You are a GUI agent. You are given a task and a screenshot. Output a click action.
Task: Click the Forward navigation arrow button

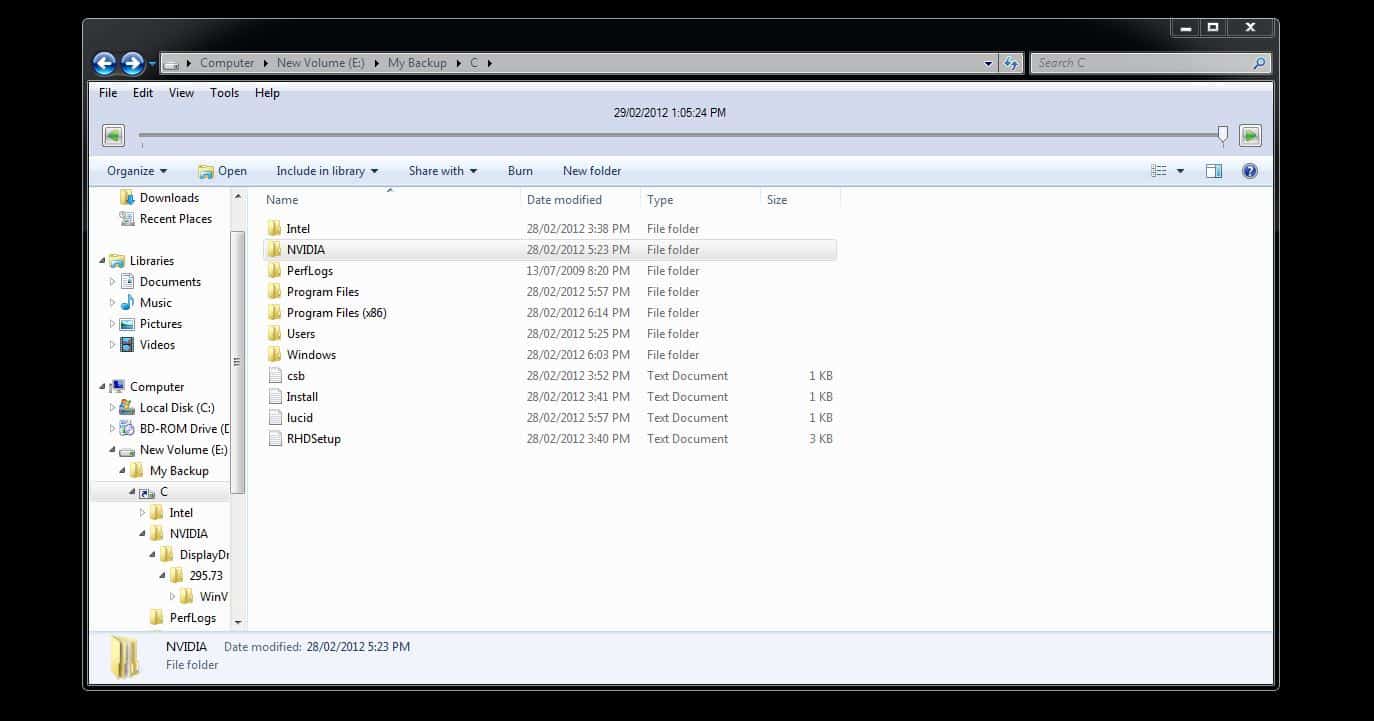(132, 64)
